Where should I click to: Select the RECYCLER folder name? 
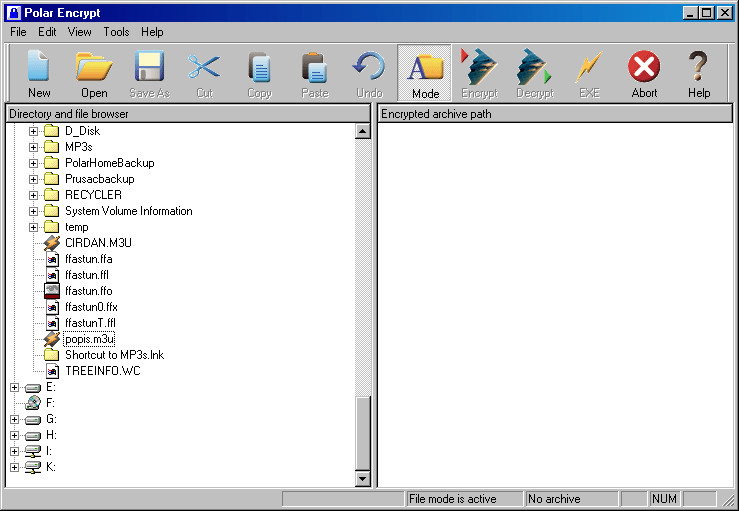tap(93, 195)
